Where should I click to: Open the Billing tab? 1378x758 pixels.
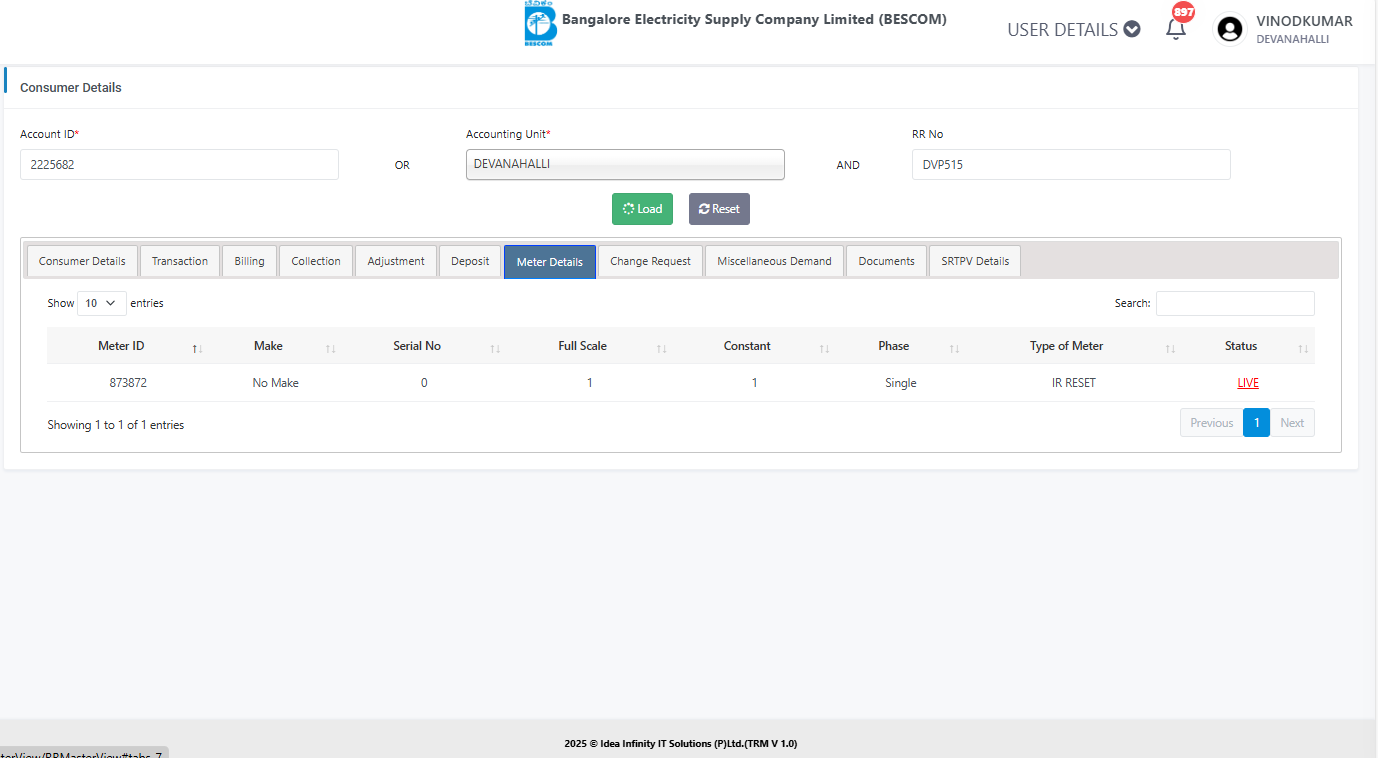tap(249, 261)
